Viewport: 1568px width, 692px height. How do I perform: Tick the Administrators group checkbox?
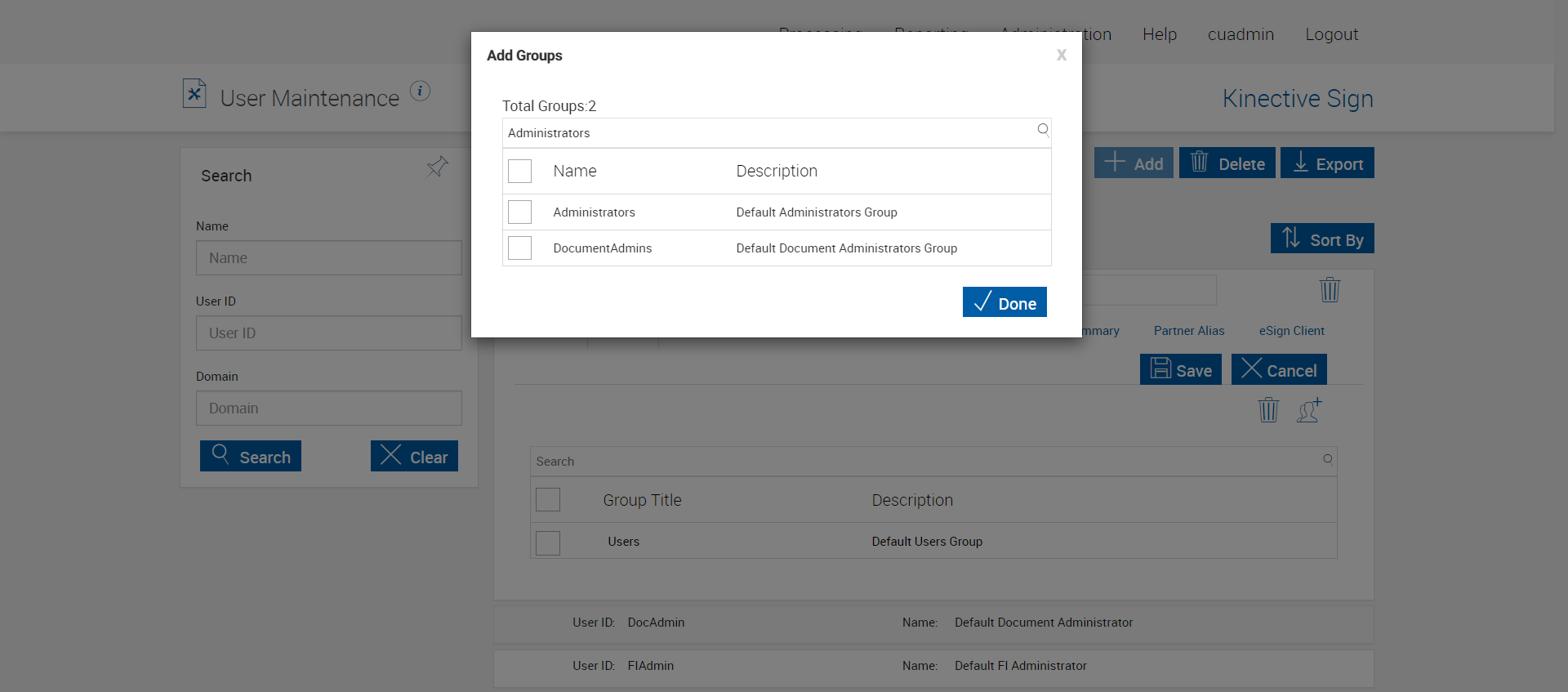[x=519, y=212]
